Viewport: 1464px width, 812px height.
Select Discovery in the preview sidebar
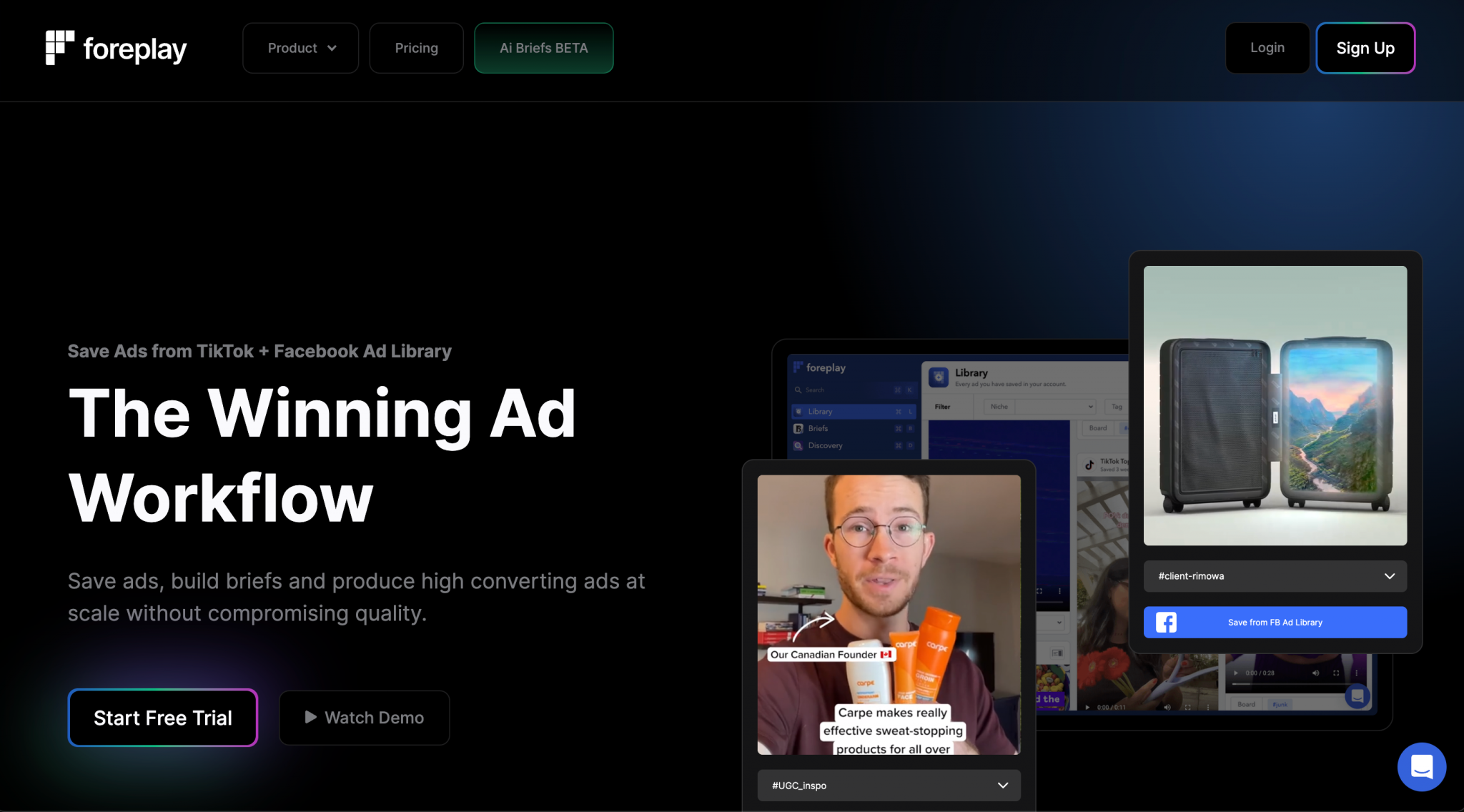(854, 445)
